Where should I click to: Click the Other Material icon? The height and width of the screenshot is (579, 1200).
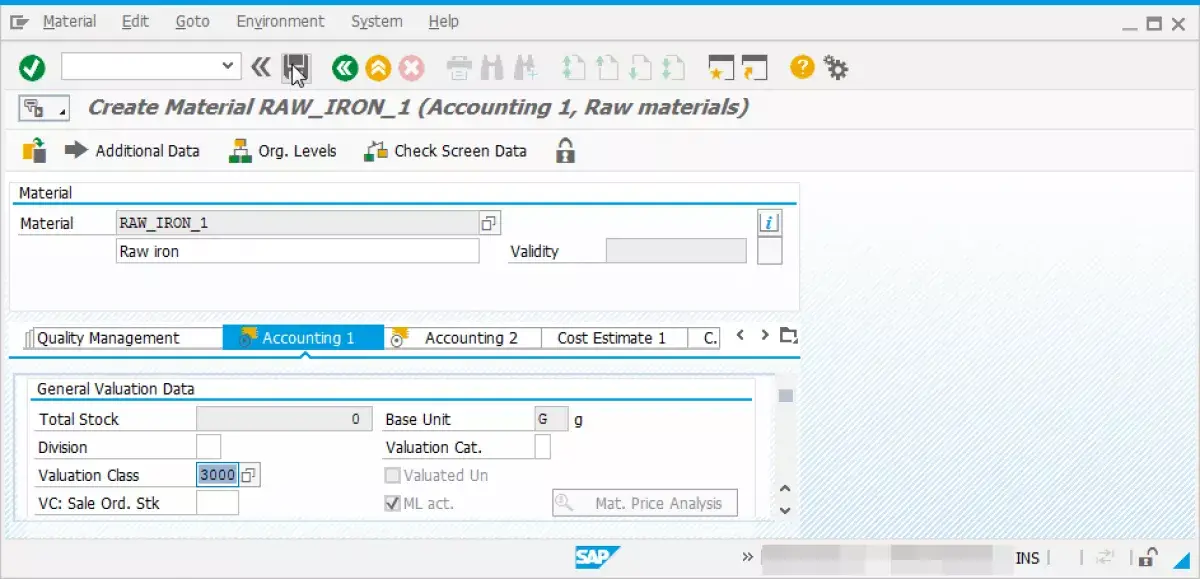coord(34,151)
